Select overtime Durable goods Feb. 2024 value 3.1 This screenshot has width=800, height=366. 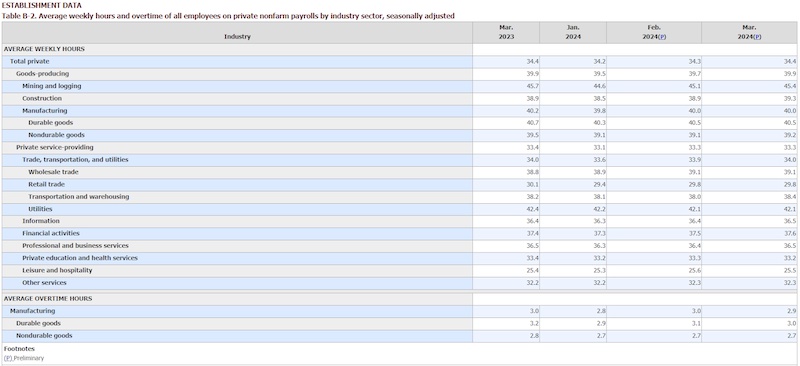tap(696, 323)
